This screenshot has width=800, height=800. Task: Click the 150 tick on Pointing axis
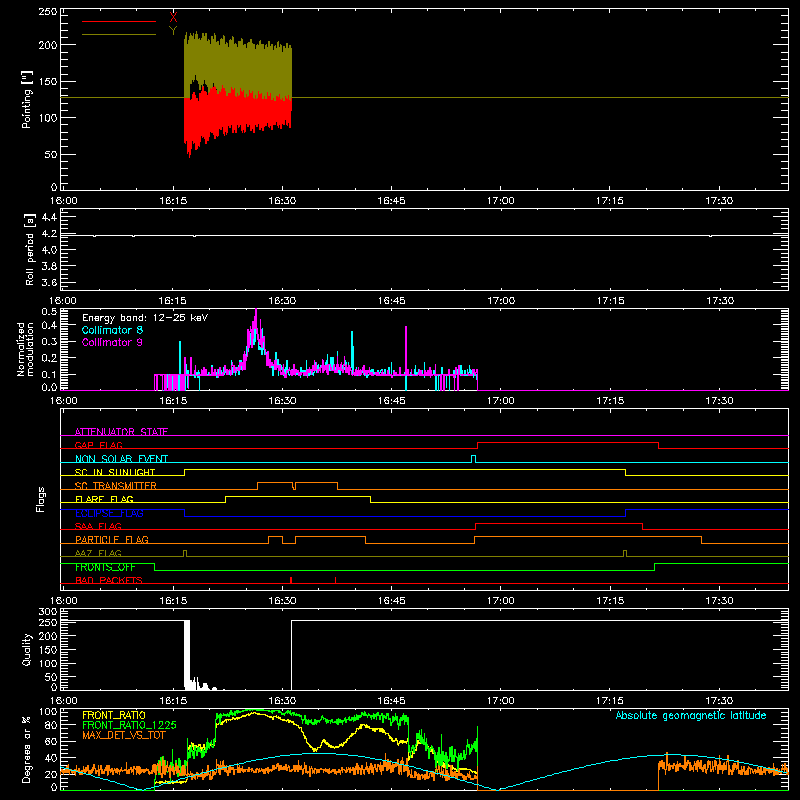(x=48, y=82)
